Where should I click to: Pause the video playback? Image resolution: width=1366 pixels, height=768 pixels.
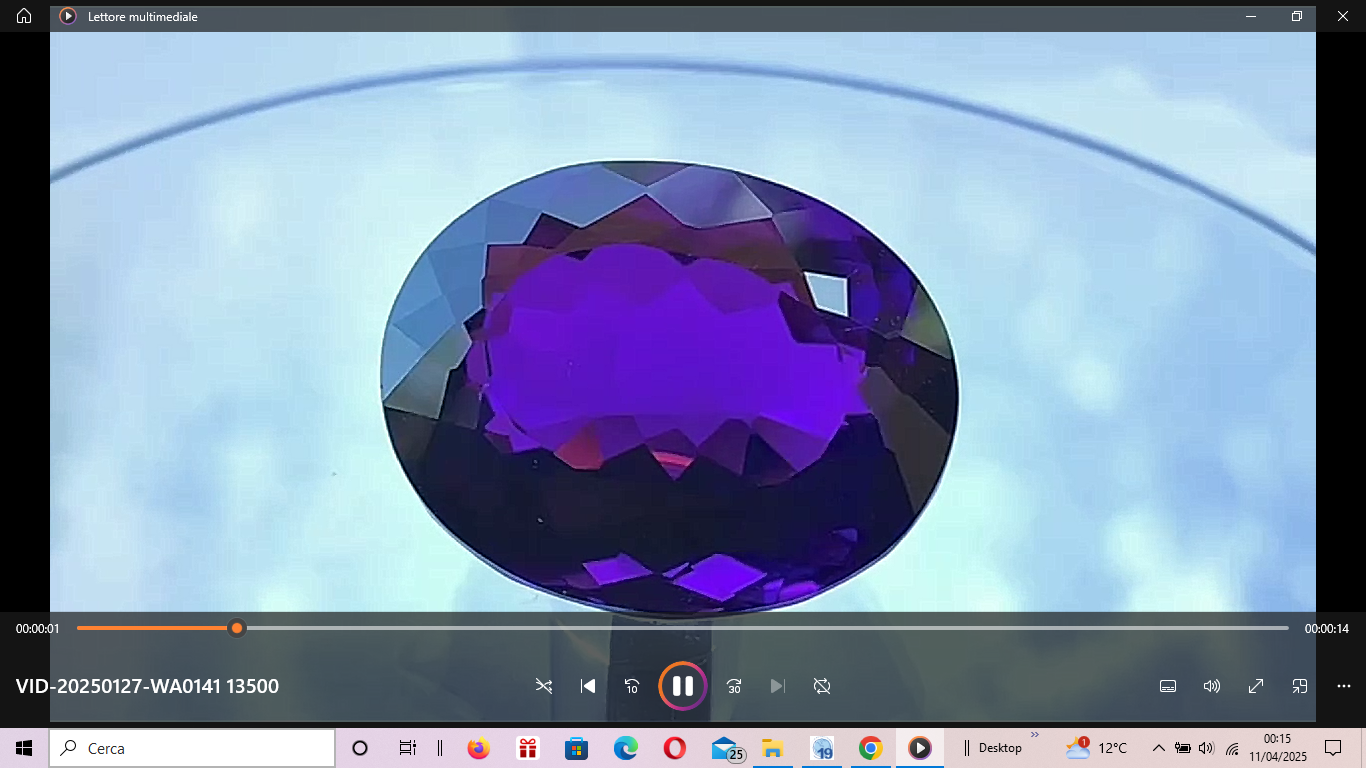tap(683, 686)
